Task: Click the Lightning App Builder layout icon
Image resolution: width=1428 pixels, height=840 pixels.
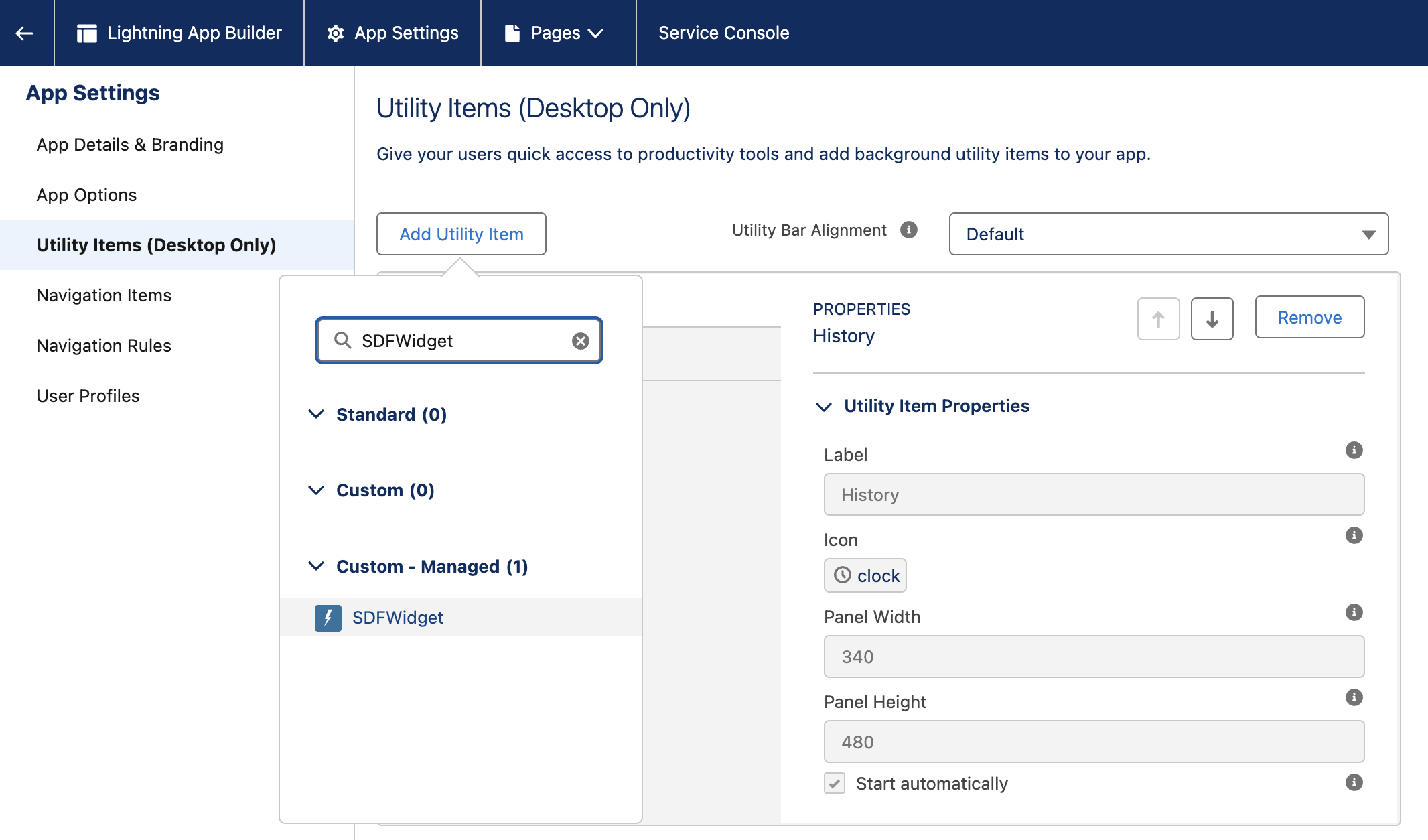Action: pyautogui.click(x=87, y=33)
